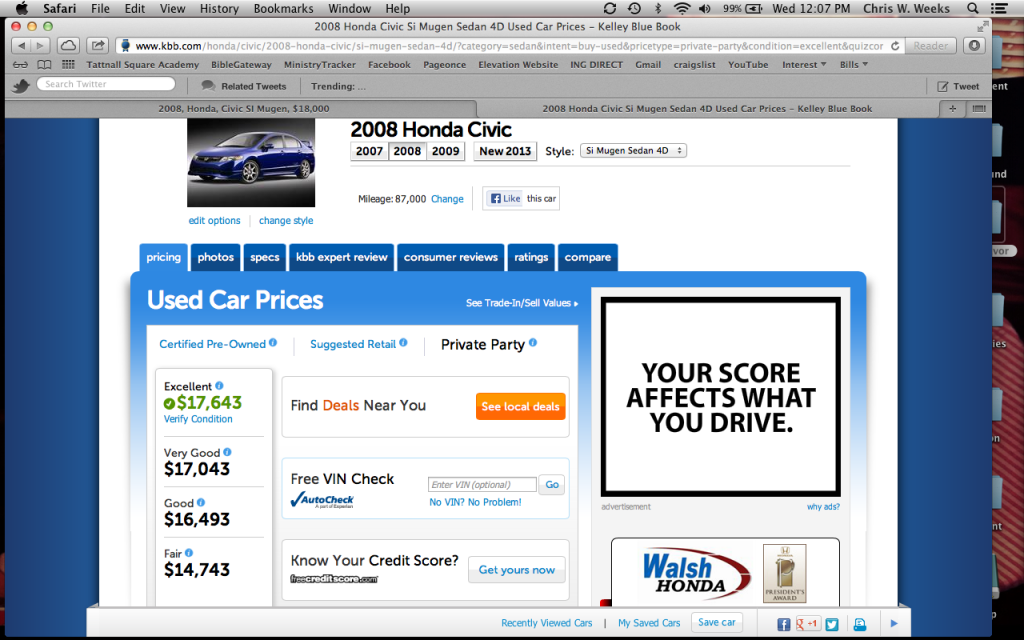Choose the Suggested Retail price type
This screenshot has width=1024, height=640.
click(x=353, y=344)
